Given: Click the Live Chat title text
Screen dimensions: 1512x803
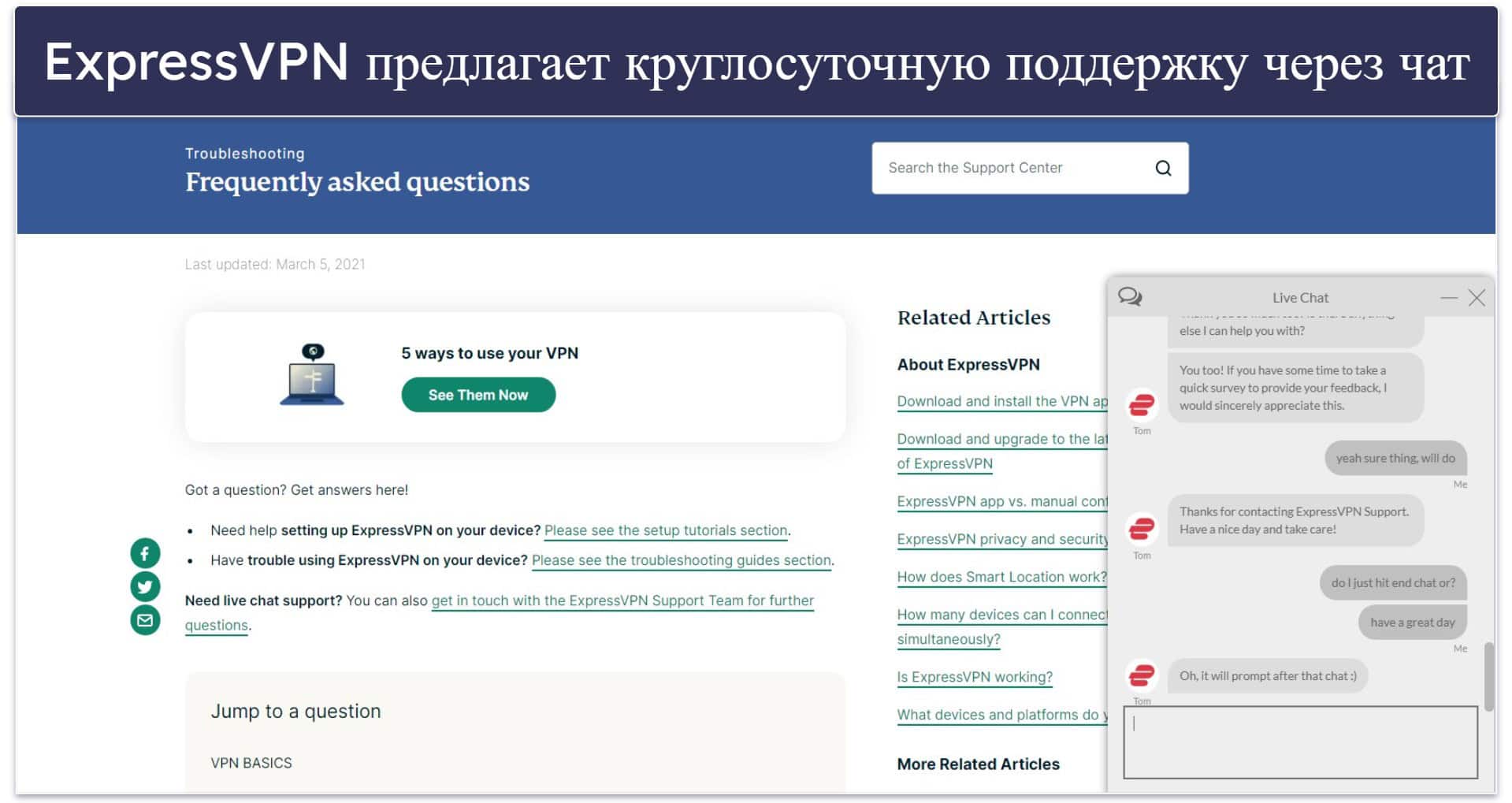Looking at the screenshot, I should tap(1300, 298).
